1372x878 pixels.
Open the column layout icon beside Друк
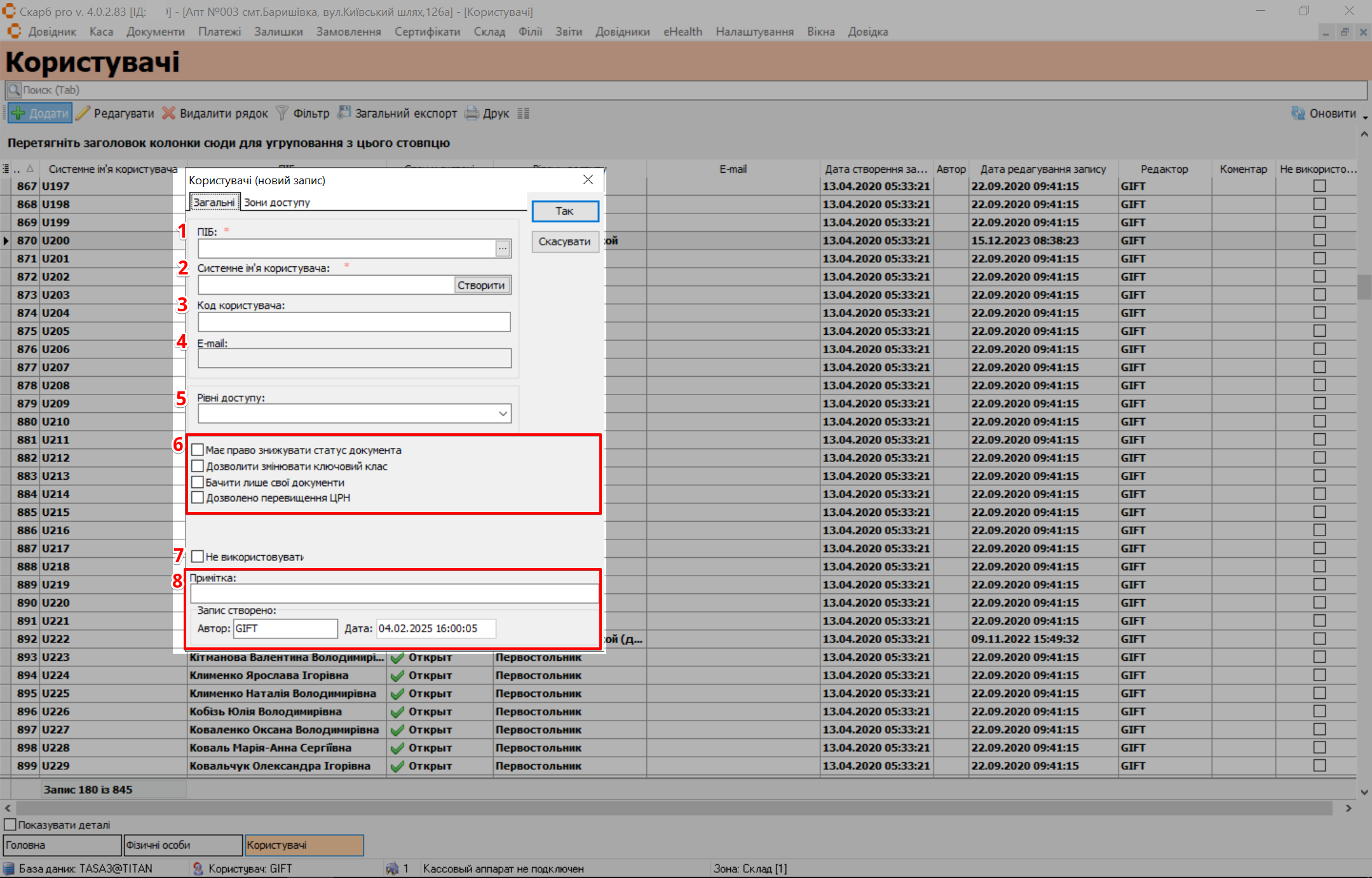click(523, 114)
